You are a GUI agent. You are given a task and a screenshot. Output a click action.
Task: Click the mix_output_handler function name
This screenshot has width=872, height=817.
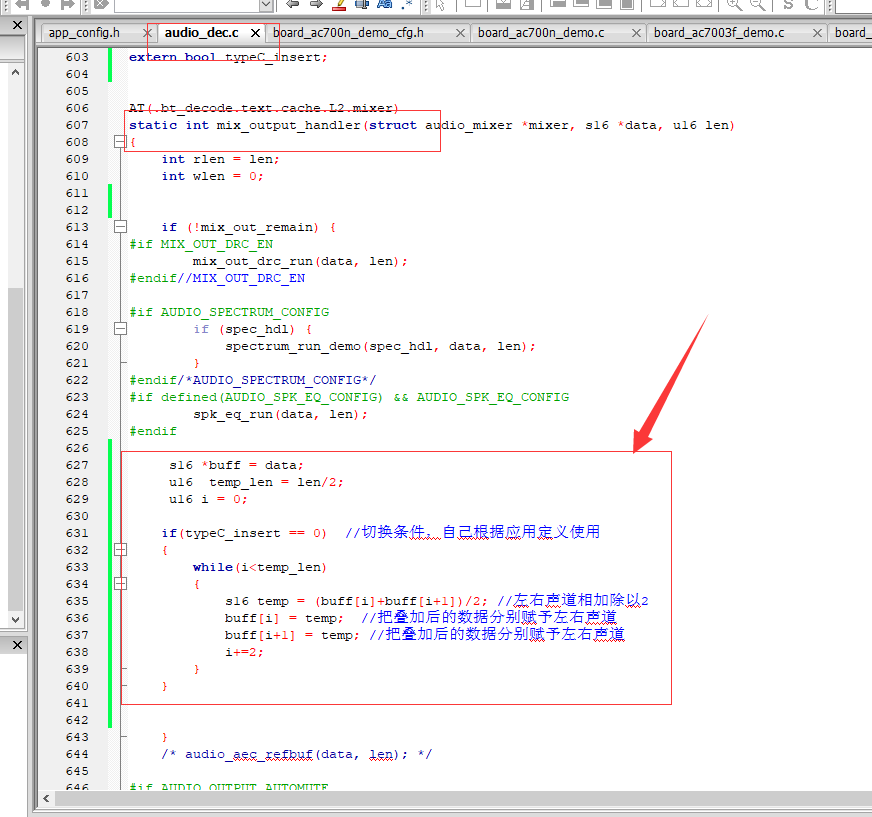[x=288, y=126]
